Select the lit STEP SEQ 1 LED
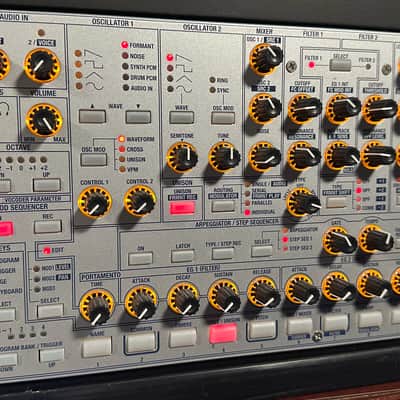 [285, 239]
